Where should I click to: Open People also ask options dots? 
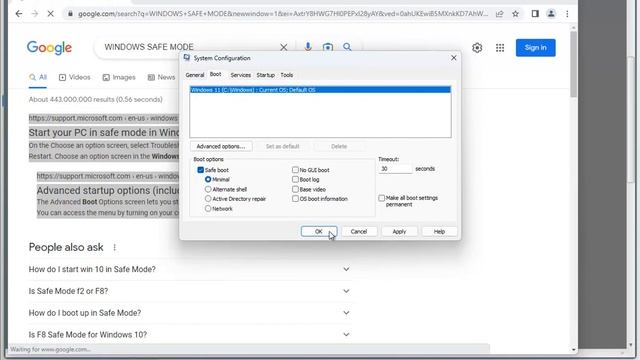click(x=115, y=247)
